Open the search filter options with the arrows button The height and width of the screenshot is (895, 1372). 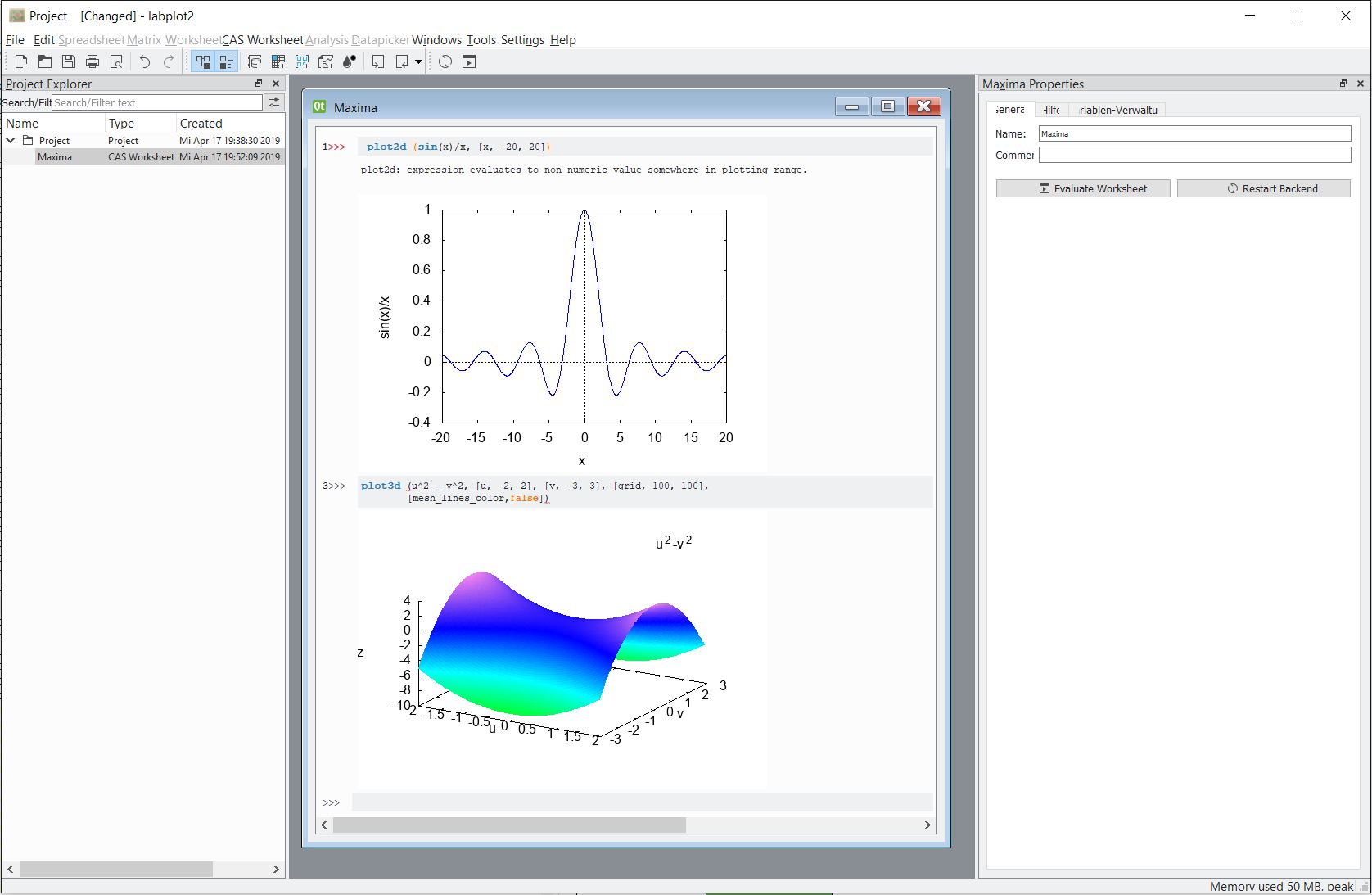(274, 102)
